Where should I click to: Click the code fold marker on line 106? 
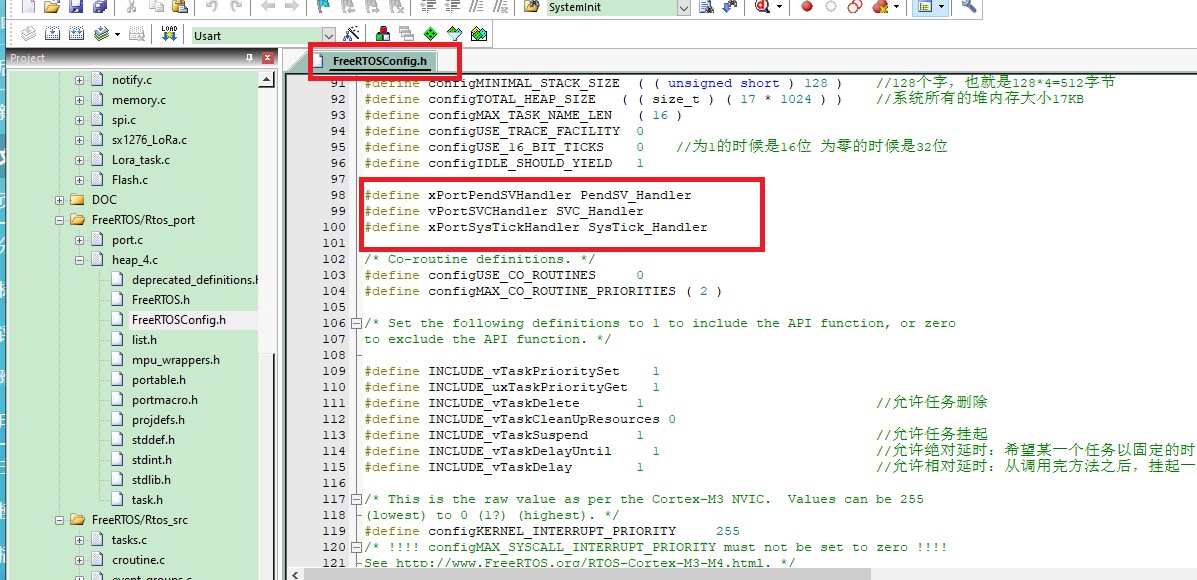tap(356, 324)
